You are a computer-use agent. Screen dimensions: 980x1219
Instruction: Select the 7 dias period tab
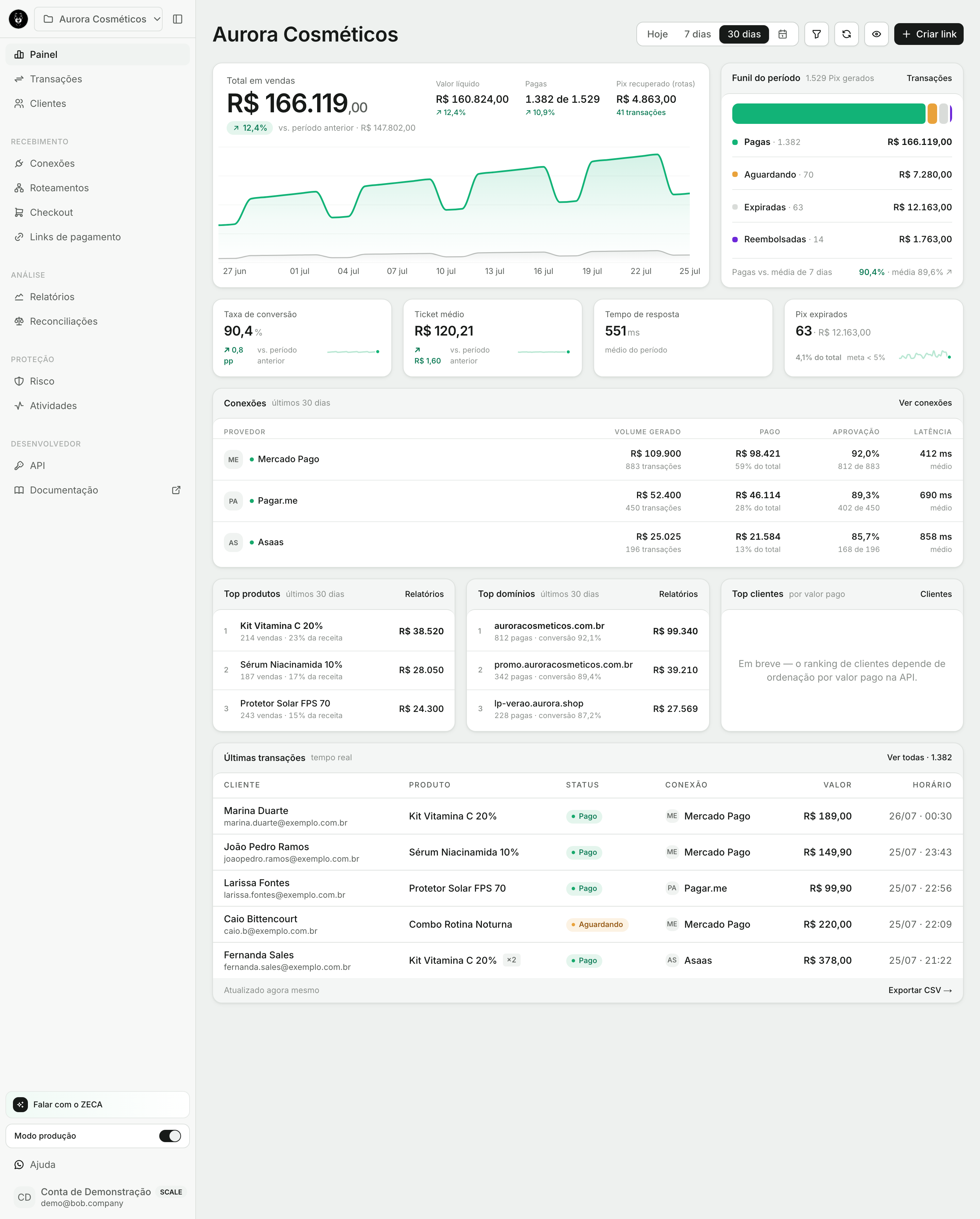pos(697,34)
